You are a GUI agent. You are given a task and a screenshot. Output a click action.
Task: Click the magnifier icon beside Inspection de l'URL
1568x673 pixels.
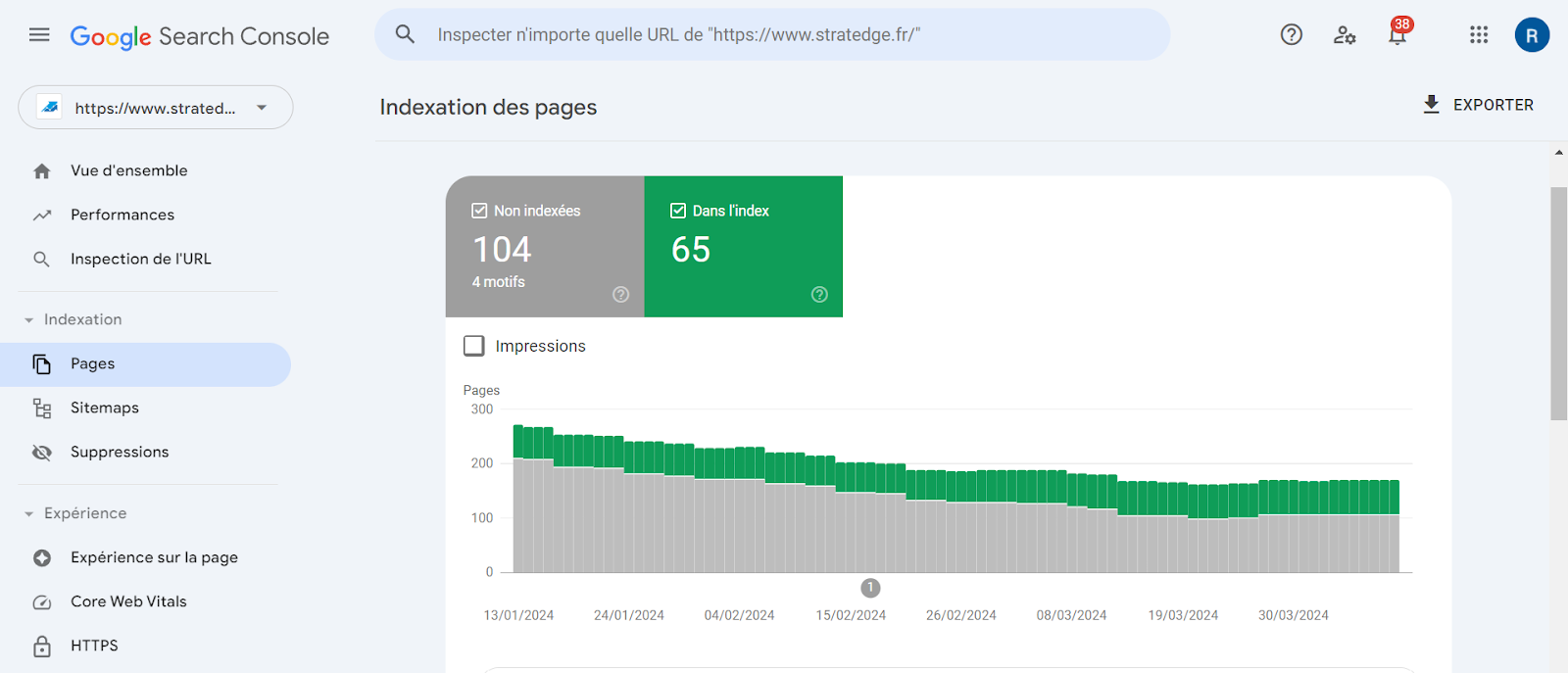point(42,260)
